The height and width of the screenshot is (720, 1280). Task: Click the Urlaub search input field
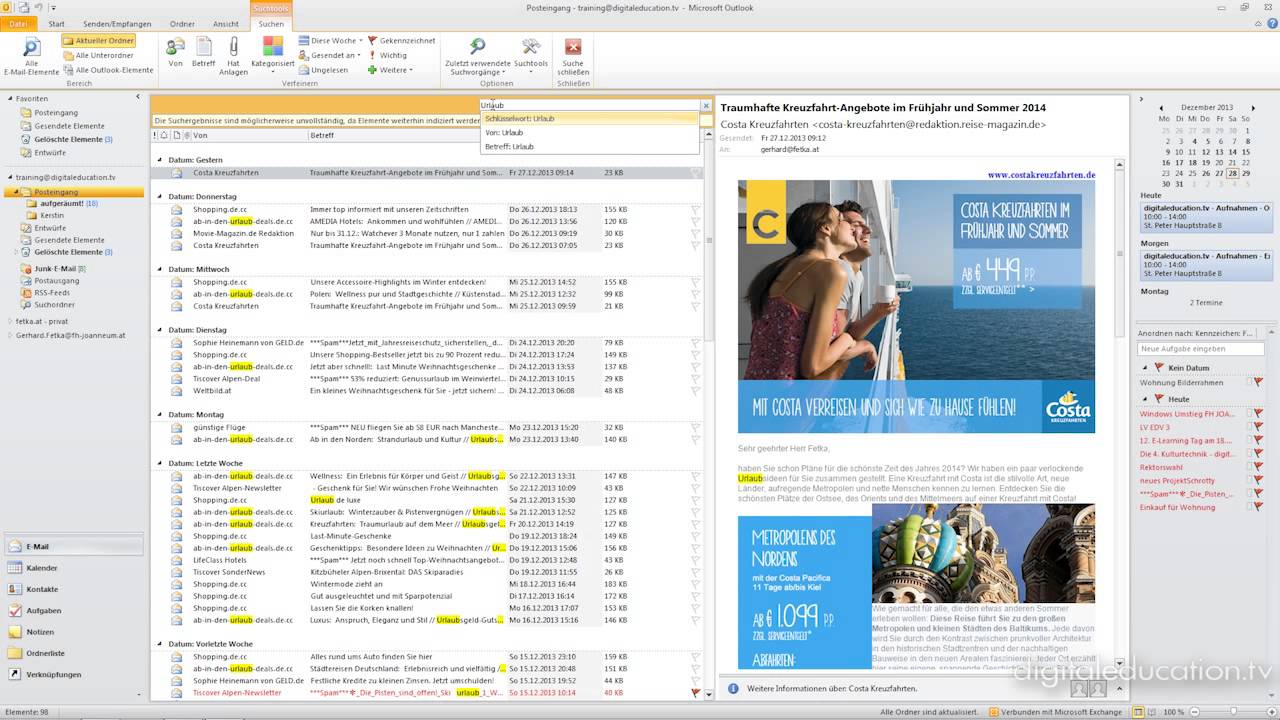click(x=588, y=105)
